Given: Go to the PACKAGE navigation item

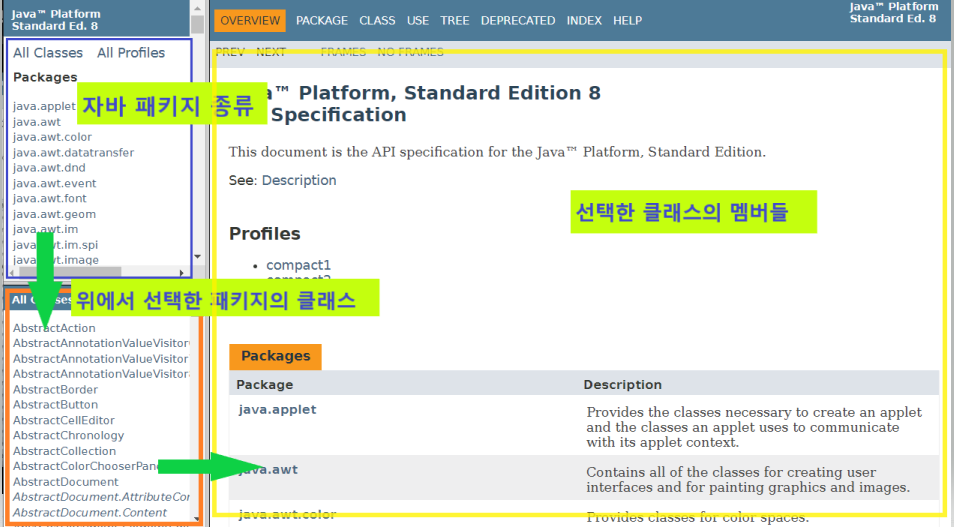Looking at the screenshot, I should point(322,21).
